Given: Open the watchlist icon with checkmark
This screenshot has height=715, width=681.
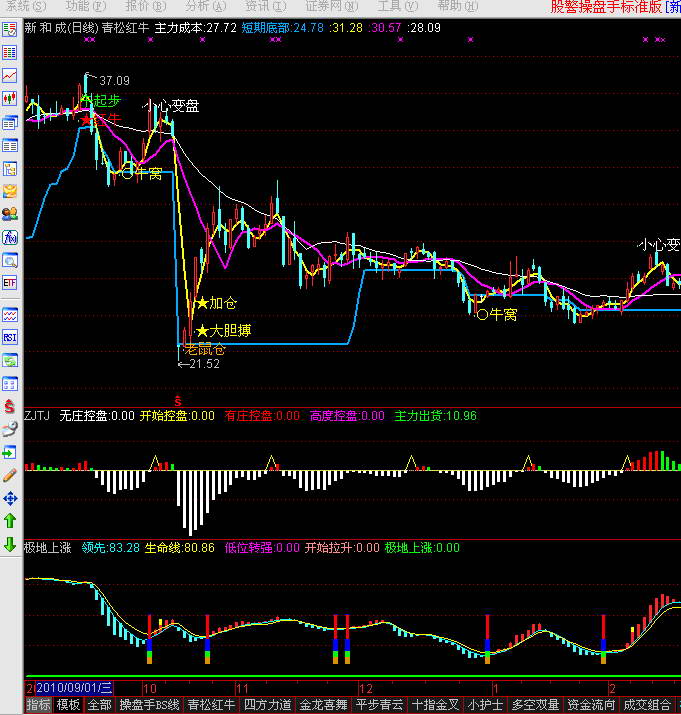Looking at the screenshot, I should 10,30.
